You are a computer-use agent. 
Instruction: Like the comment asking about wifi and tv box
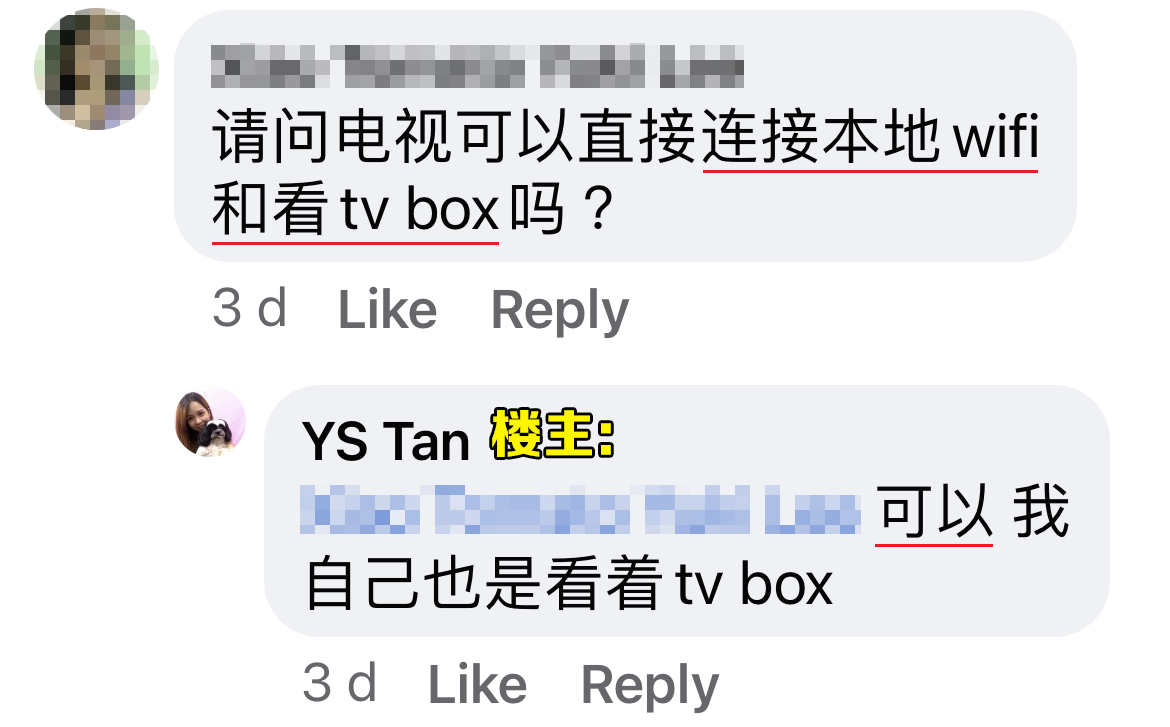pos(387,309)
